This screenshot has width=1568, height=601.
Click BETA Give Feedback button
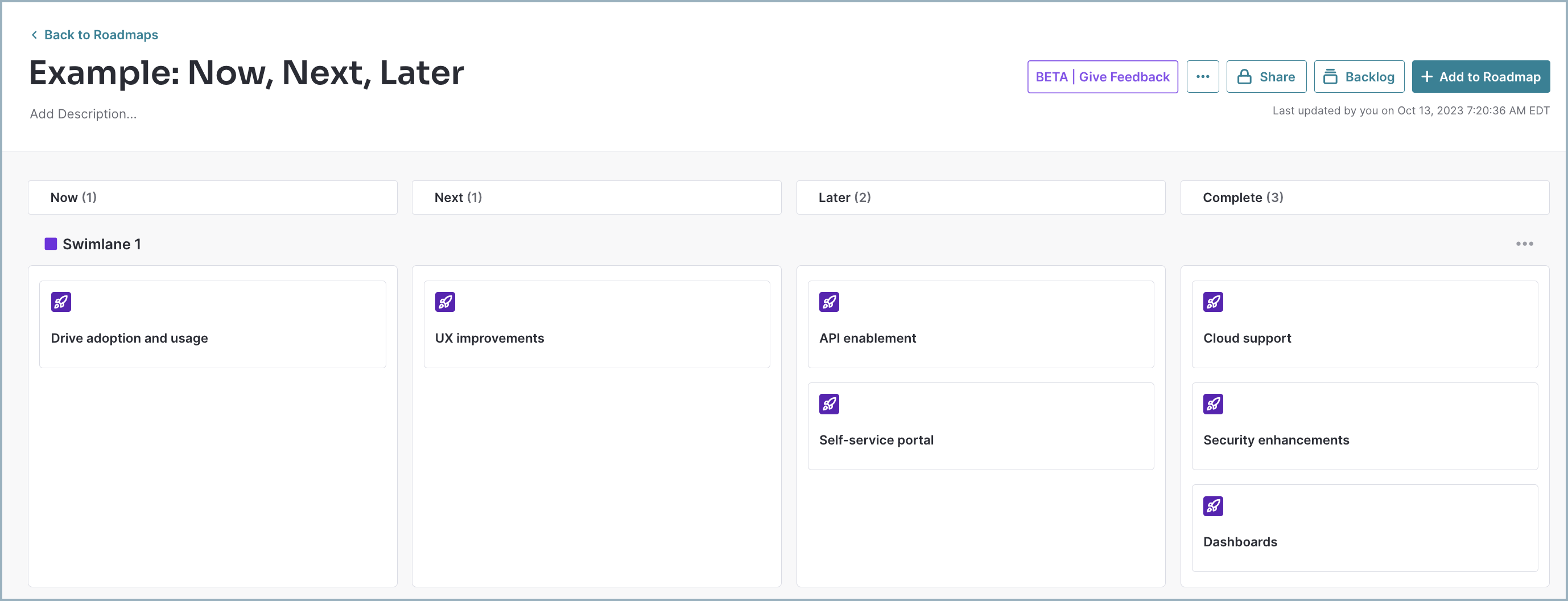pyautogui.click(x=1103, y=77)
